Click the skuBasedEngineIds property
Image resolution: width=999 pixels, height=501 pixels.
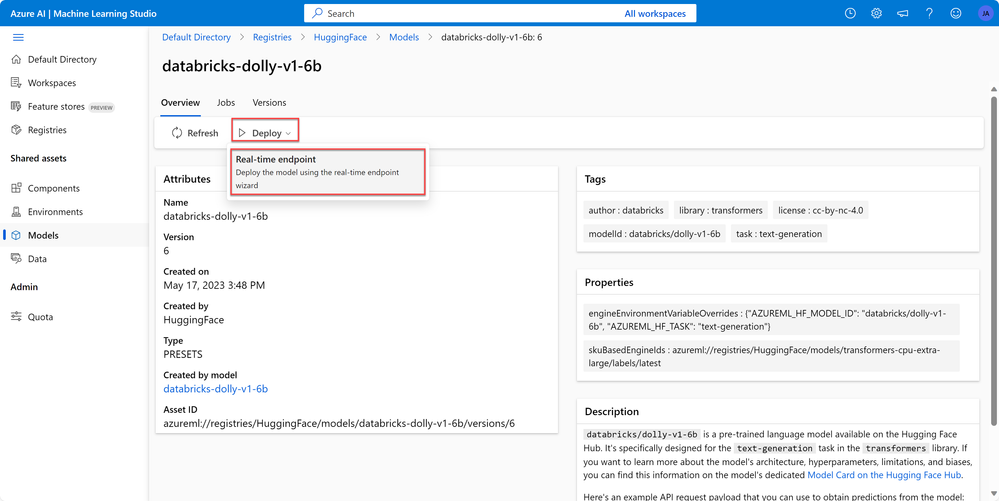pos(771,356)
